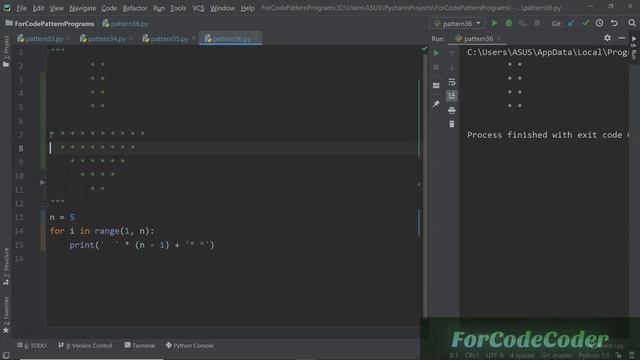Open the Code menu
The height and width of the screenshot is (360, 640).
point(109,8)
